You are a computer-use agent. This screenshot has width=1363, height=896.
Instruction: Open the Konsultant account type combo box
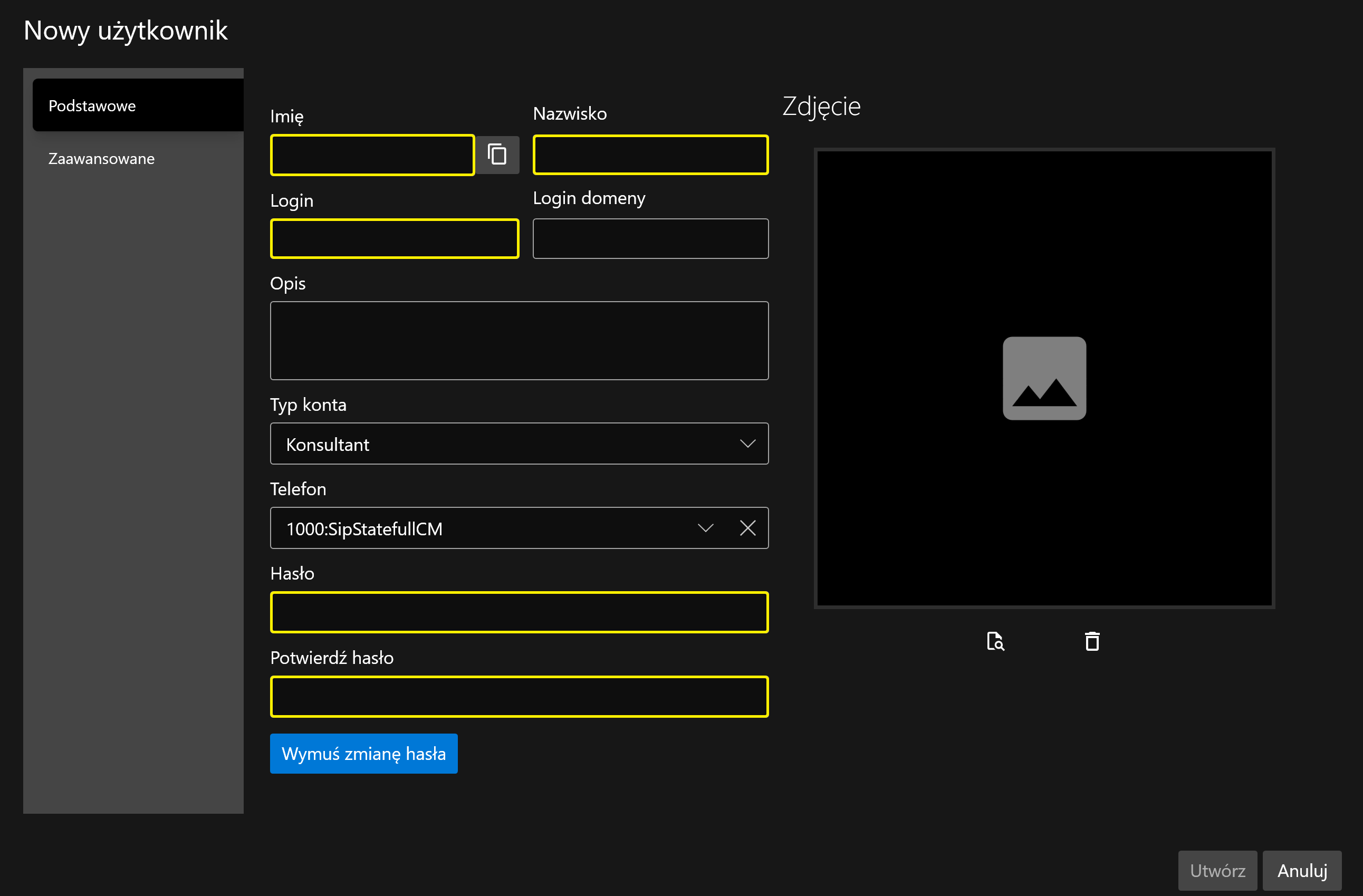pos(504,444)
